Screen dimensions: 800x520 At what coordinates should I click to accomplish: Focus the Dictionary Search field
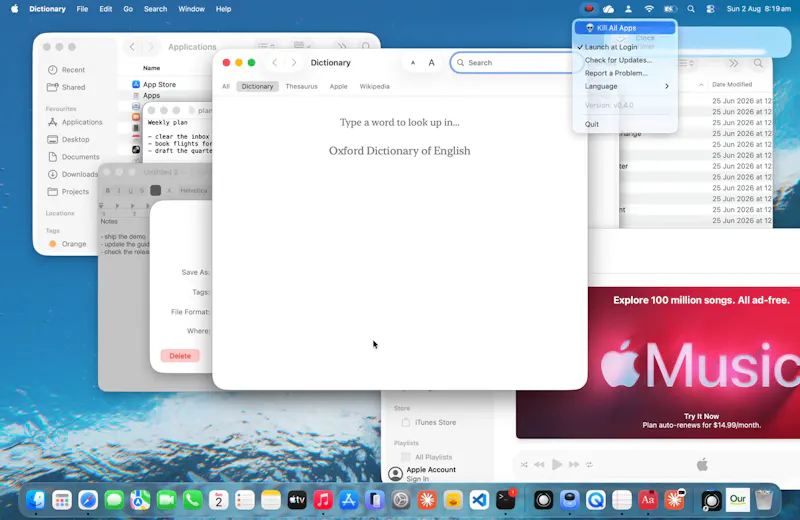pyautogui.click(x=516, y=63)
